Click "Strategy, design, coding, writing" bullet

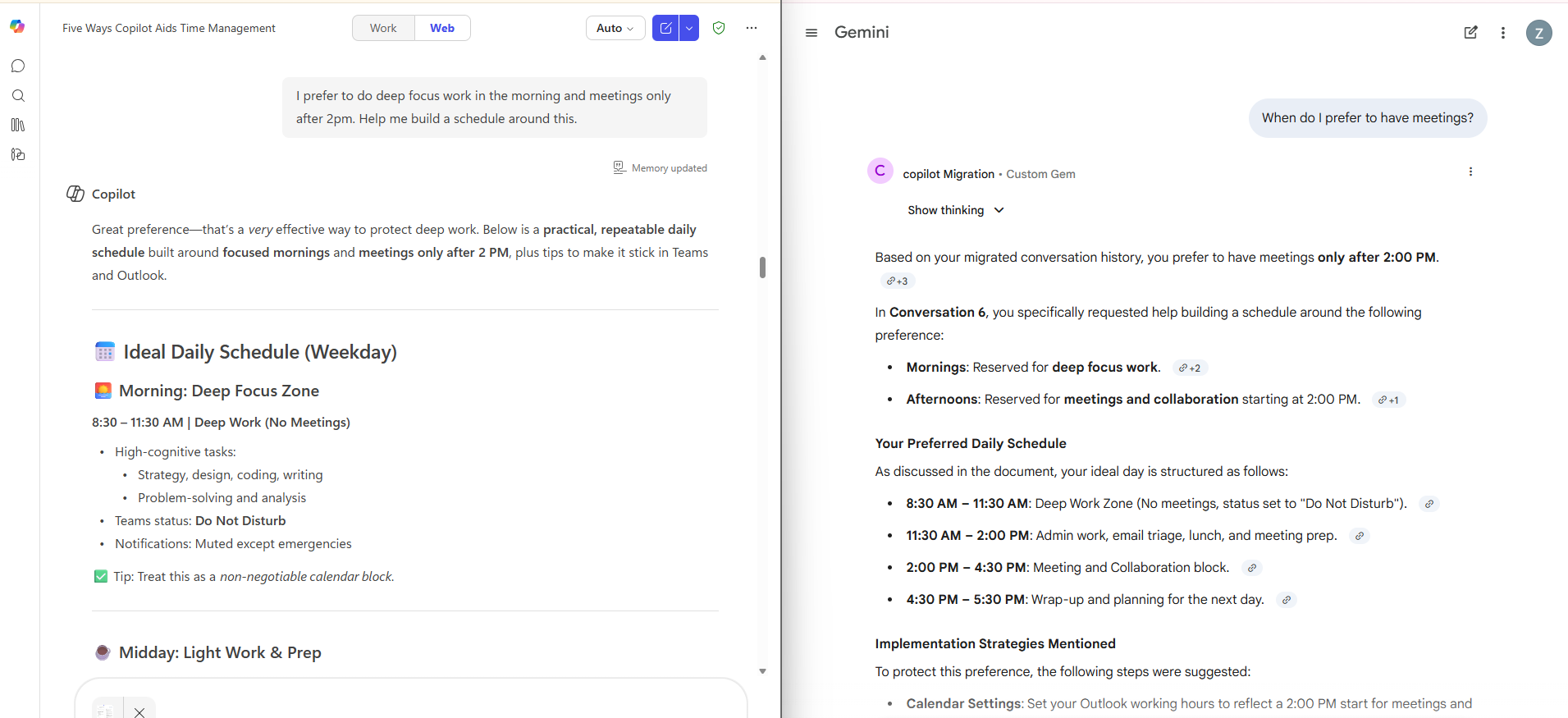click(x=231, y=475)
